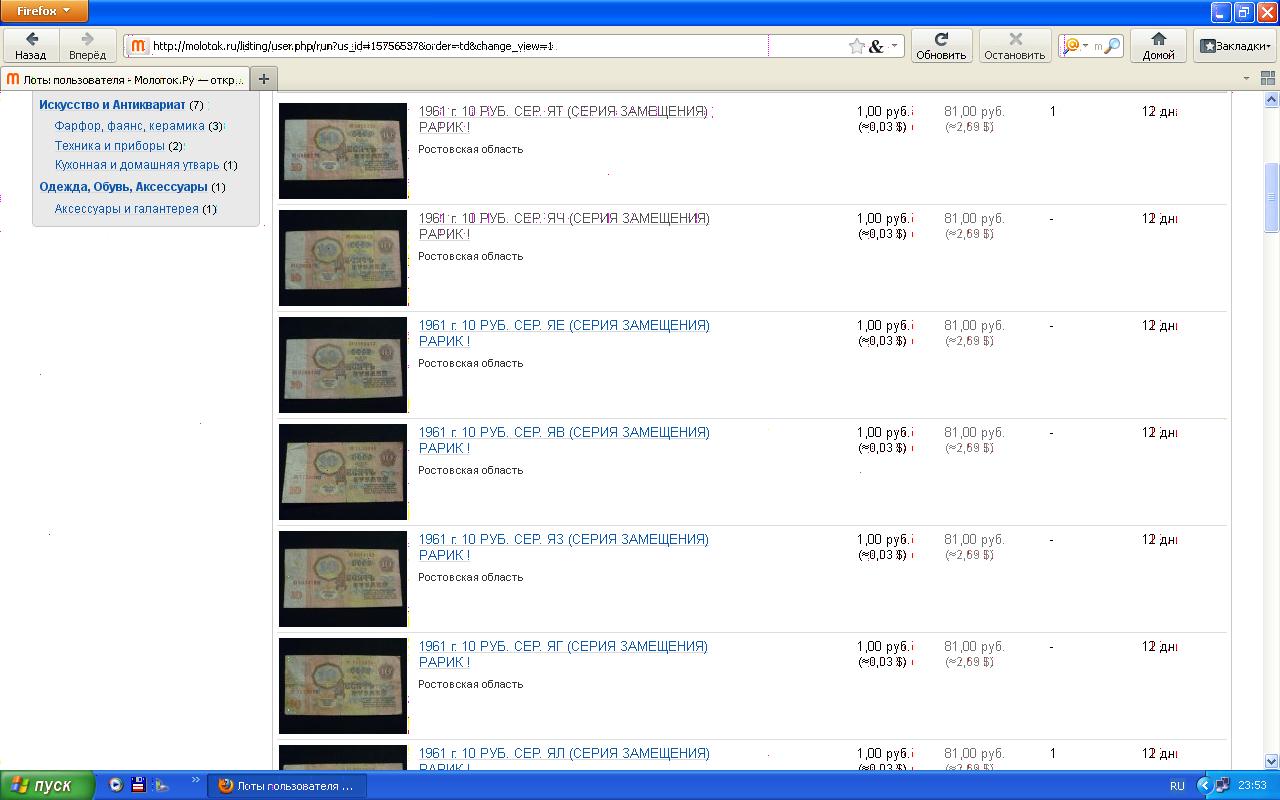Click the Назад back button
This screenshot has width=1280, height=800.
tap(31, 45)
